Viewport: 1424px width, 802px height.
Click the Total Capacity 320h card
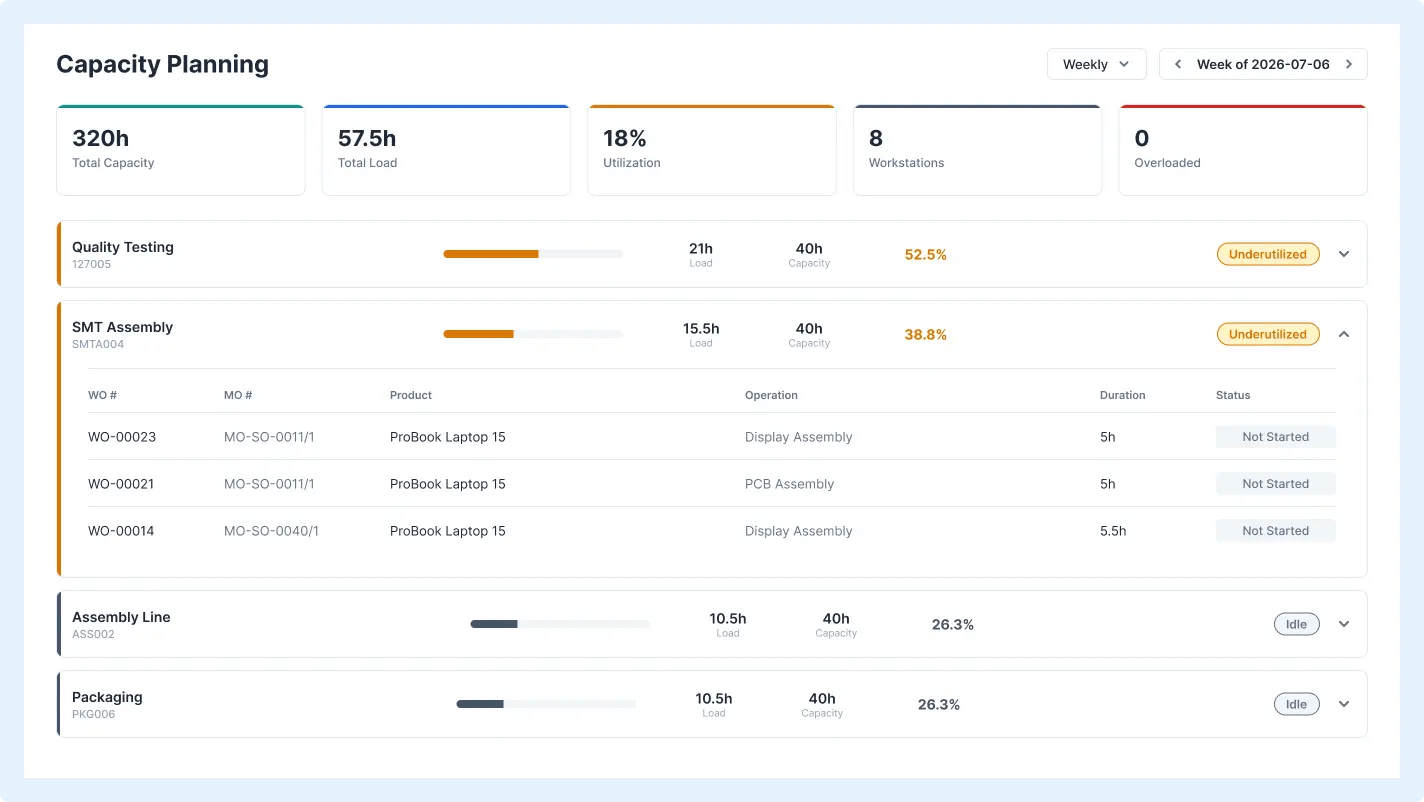[181, 150]
